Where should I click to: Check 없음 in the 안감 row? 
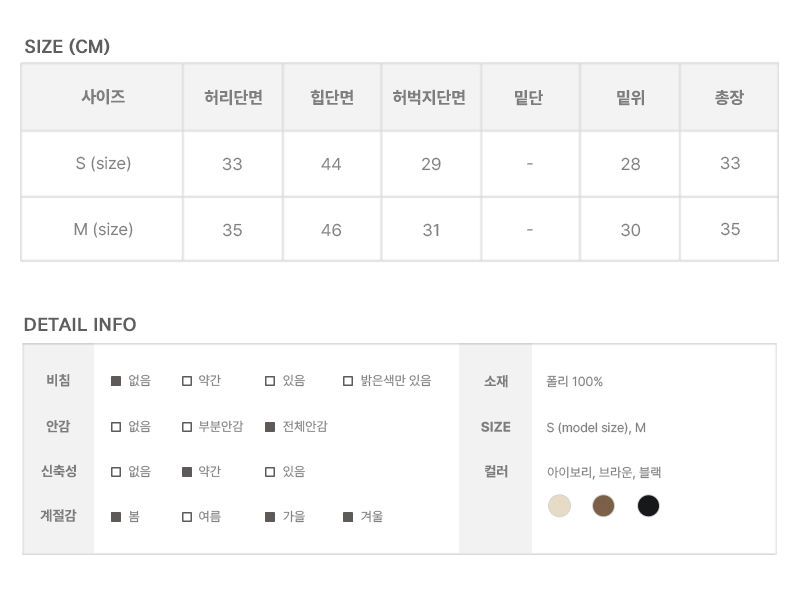116,427
